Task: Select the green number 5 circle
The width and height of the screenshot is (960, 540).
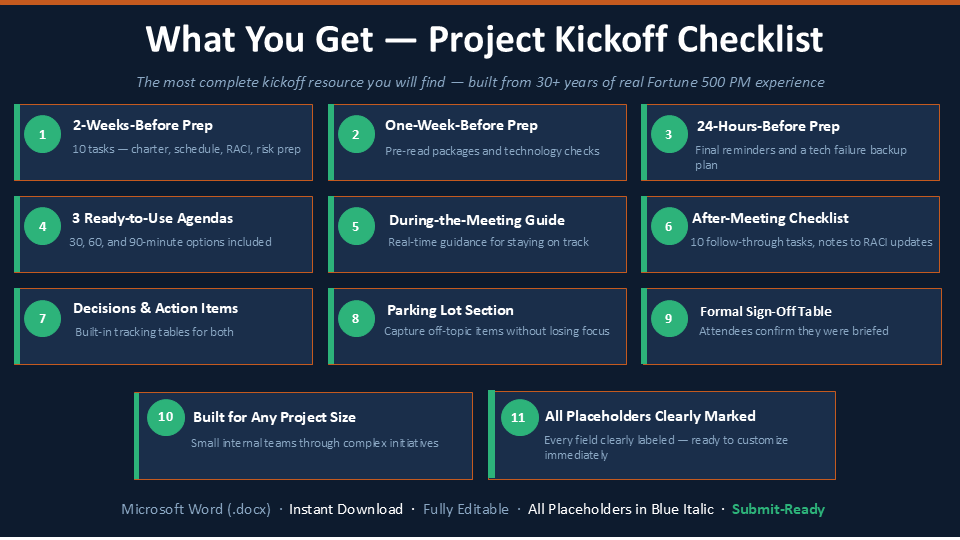Action: (x=356, y=227)
